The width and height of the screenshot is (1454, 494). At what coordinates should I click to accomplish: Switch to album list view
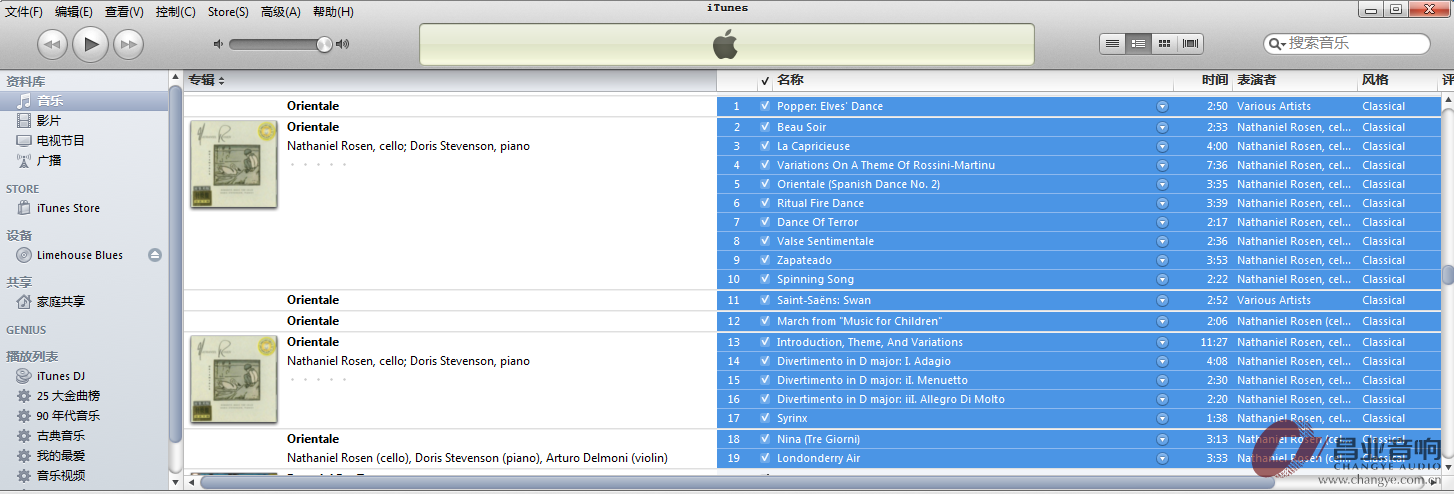pyautogui.click(x=1138, y=43)
